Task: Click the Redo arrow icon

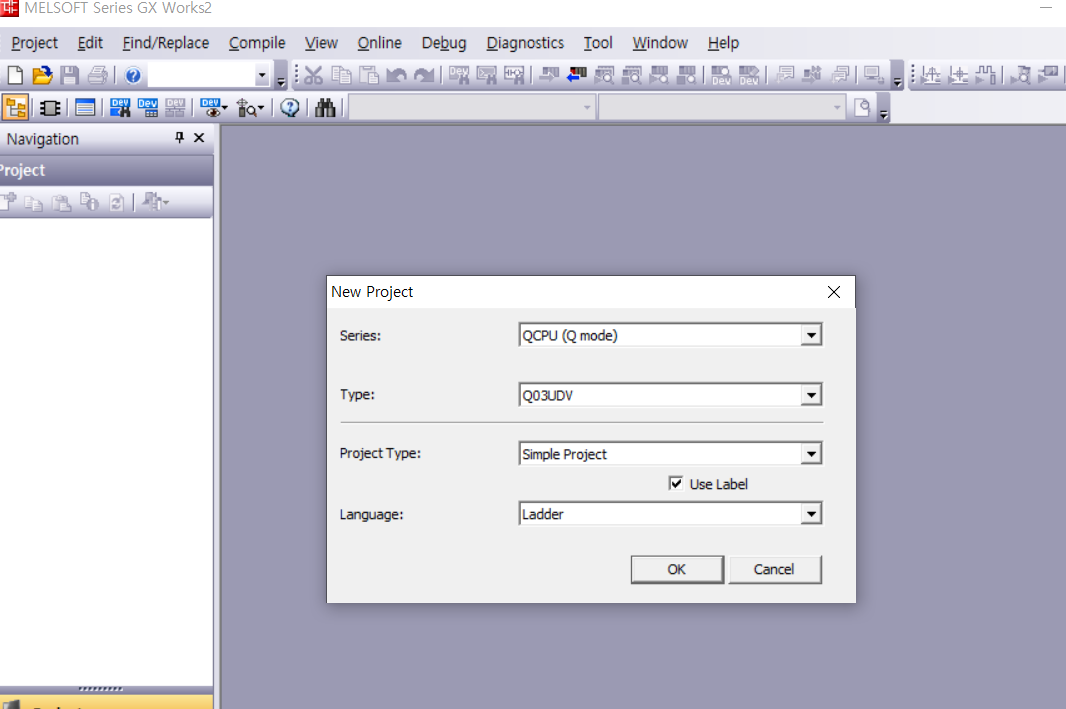Action: coord(424,75)
